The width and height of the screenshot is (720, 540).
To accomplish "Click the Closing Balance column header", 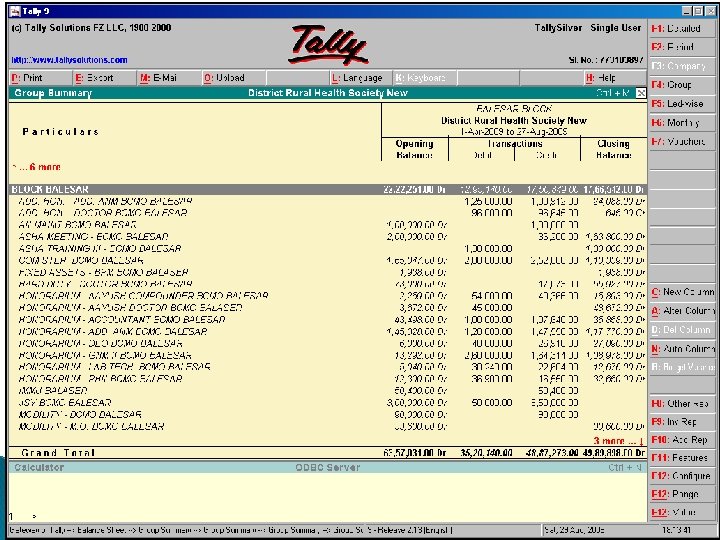I will [613, 149].
